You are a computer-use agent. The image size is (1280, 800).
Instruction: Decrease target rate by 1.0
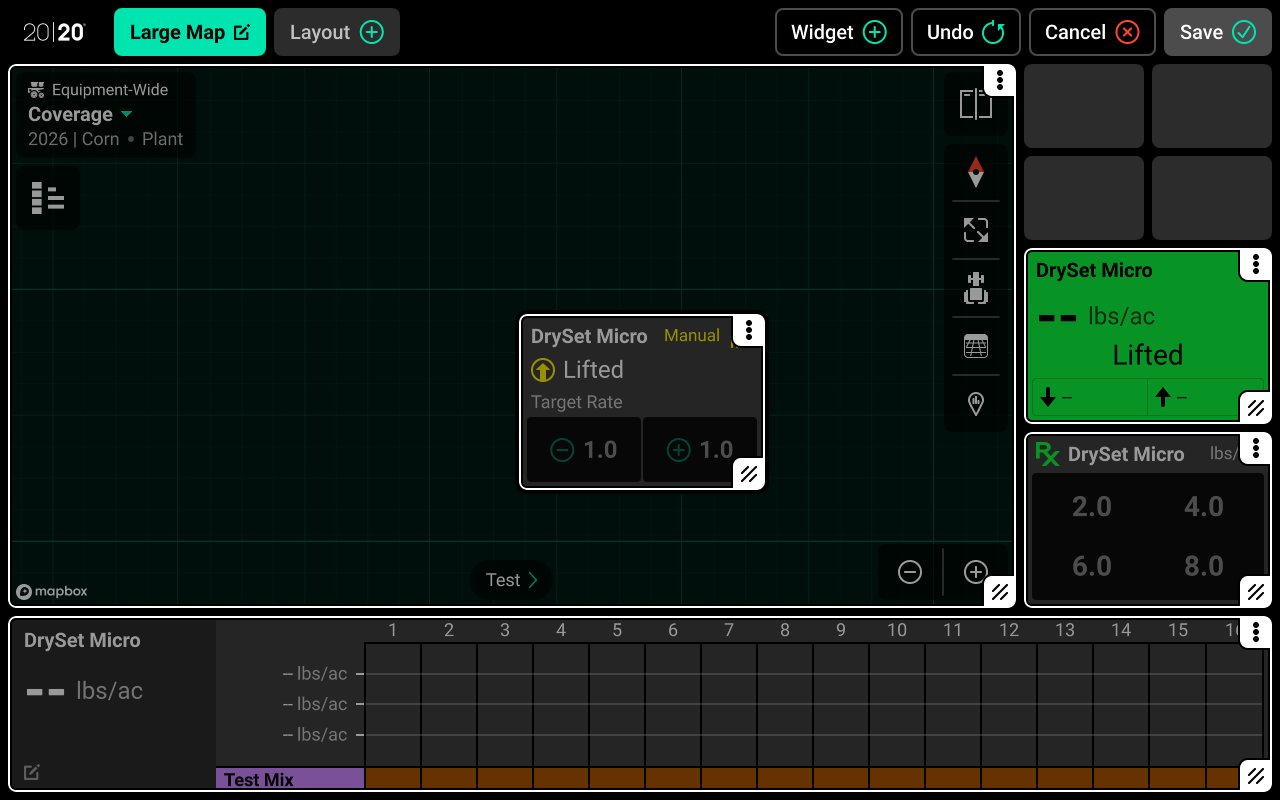click(585, 450)
